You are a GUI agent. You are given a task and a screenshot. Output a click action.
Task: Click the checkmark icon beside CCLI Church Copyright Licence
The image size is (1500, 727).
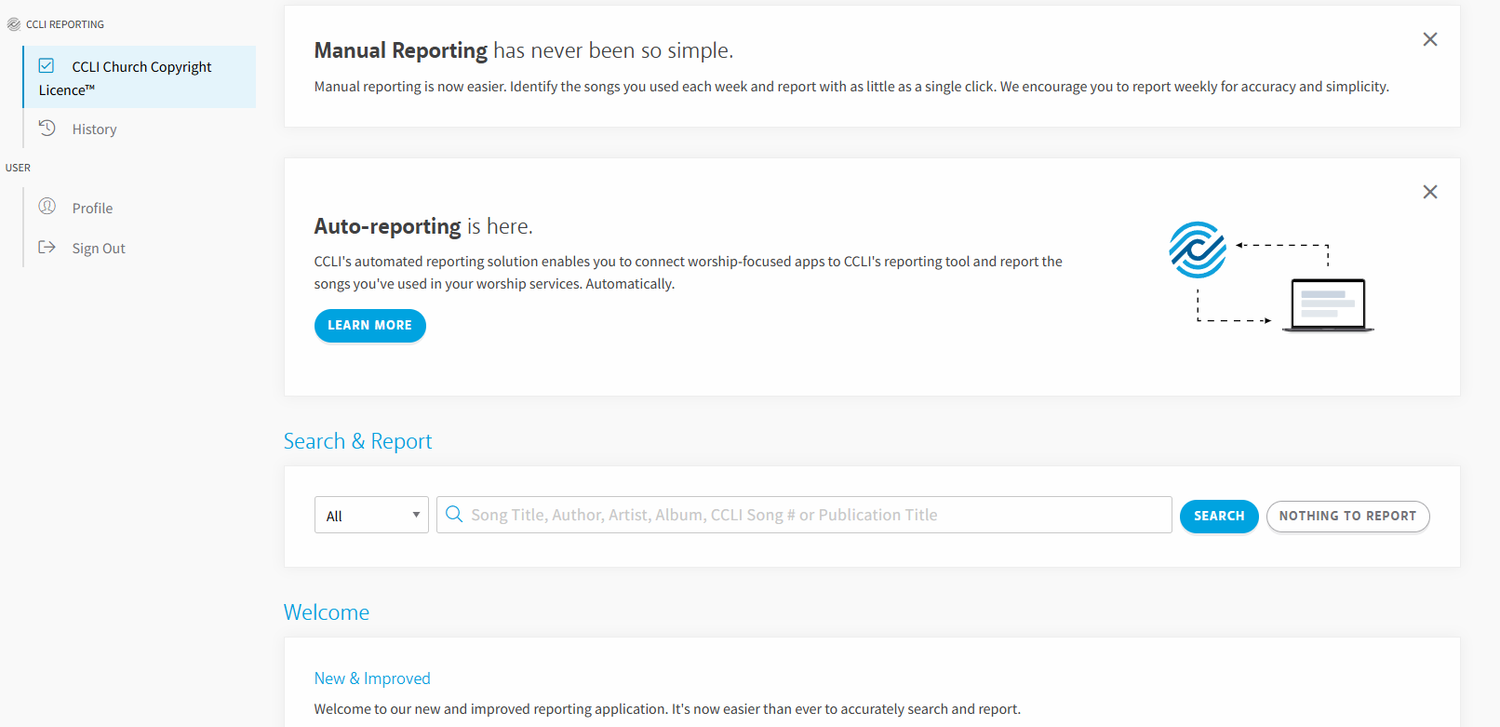[46, 64]
